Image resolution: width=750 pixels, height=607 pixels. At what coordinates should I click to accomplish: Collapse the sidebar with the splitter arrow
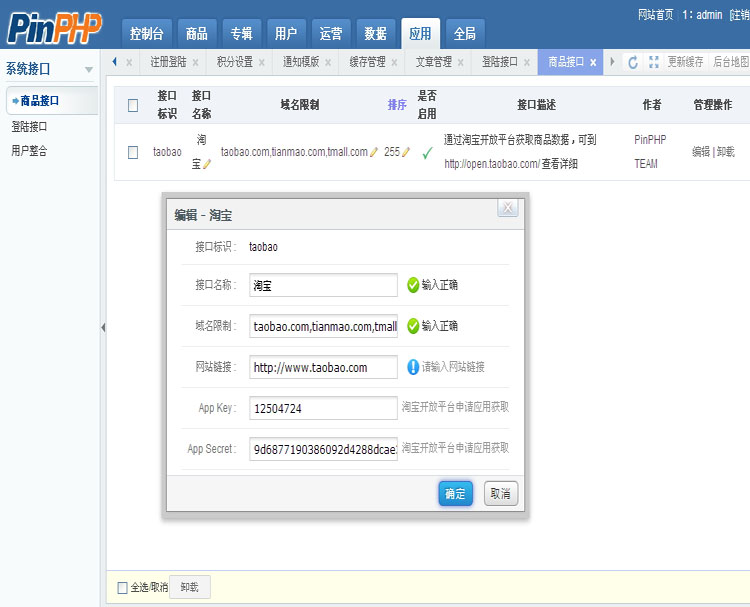[103, 328]
